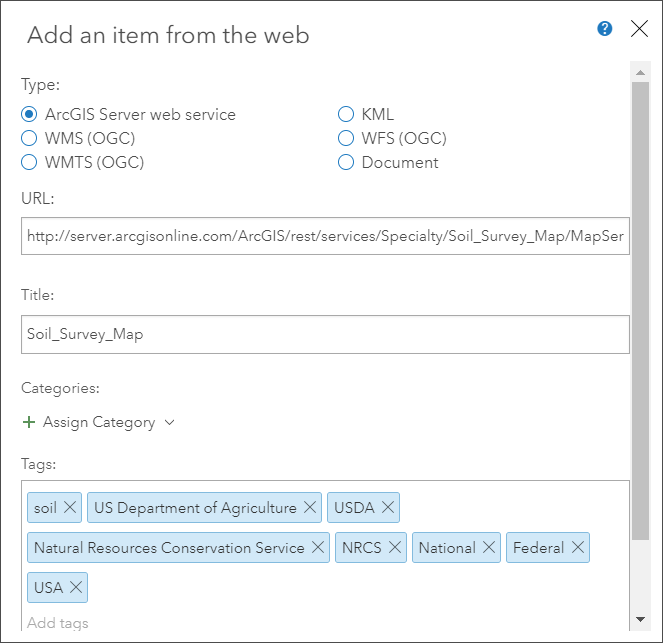Expand the Assign Category dropdown
This screenshot has height=643, width=663.
click(99, 422)
